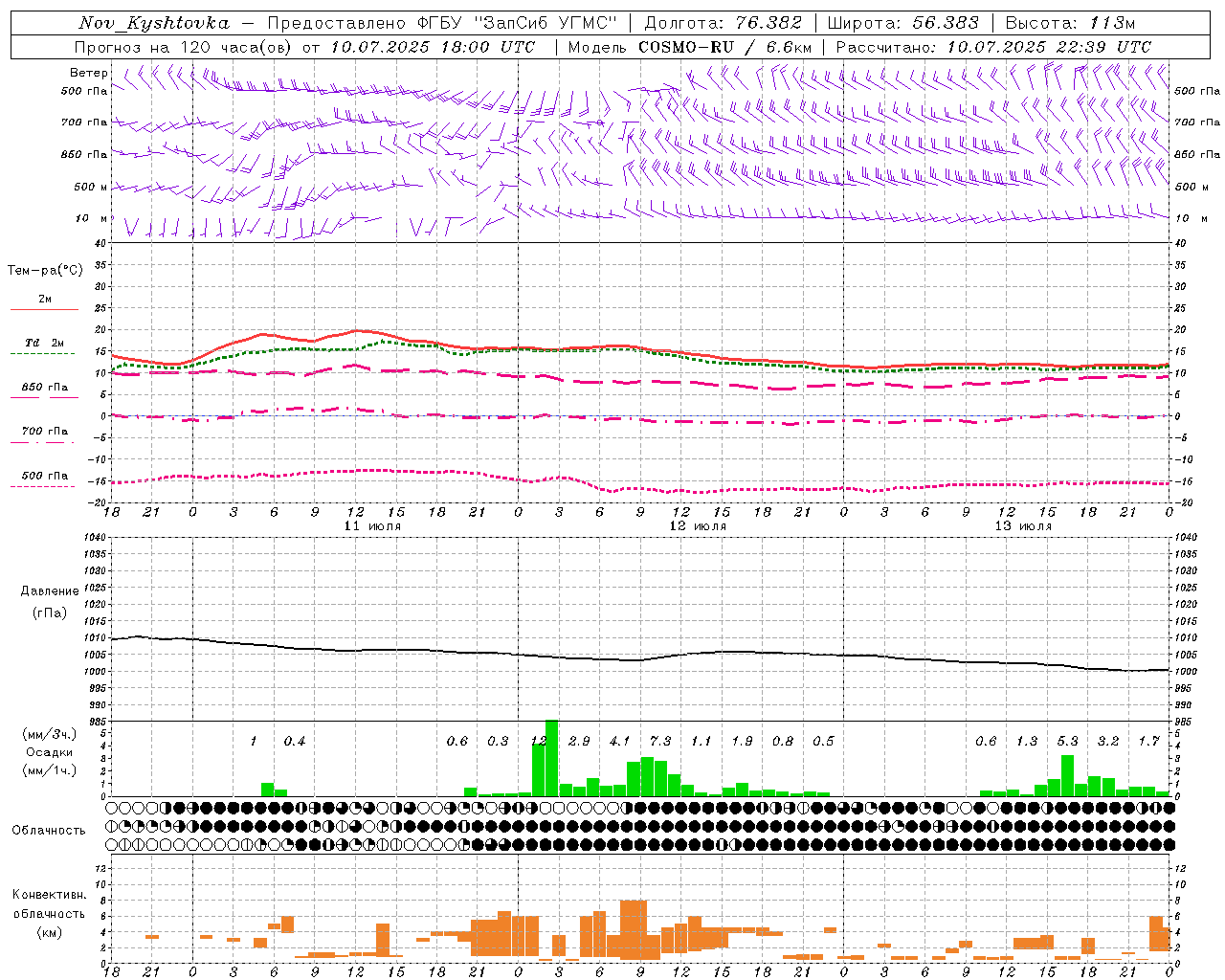This screenshot has height=980, width=1225.
Task: Click the 0.4 precipitation total
Action: click(x=294, y=742)
